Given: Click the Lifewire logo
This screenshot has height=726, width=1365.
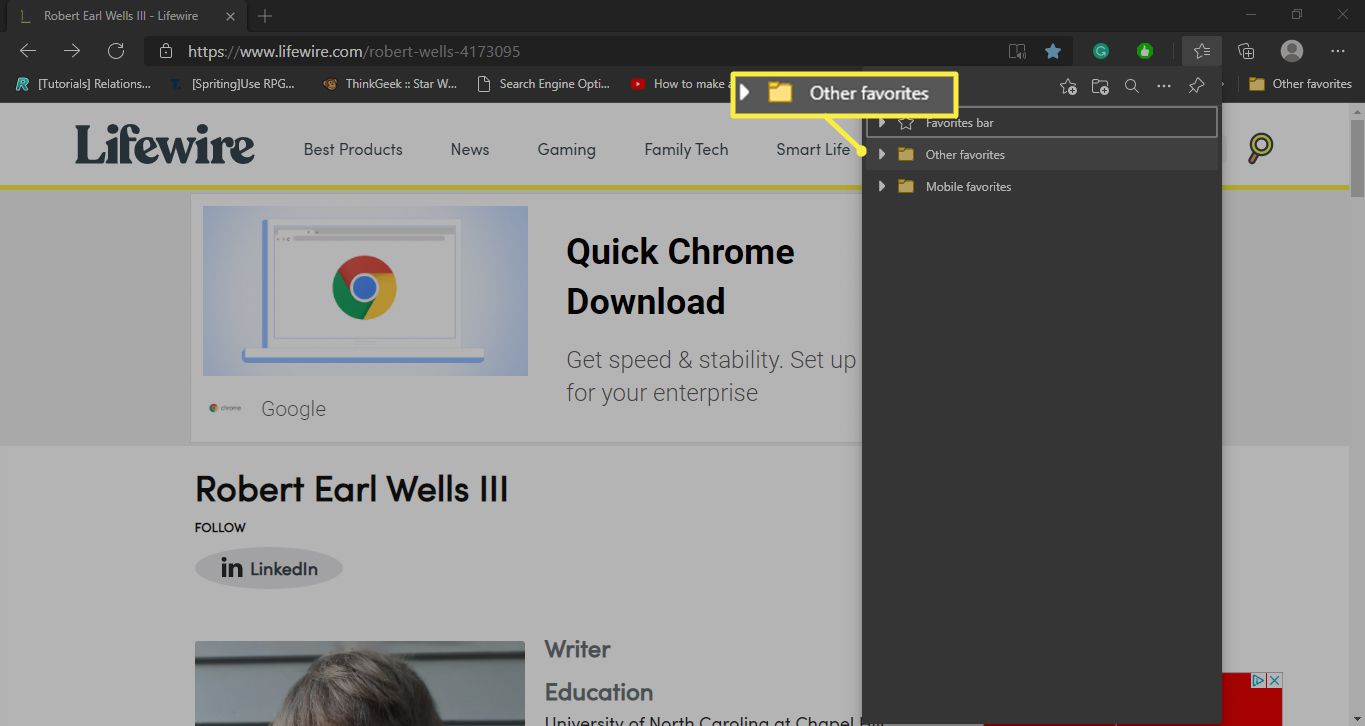Looking at the screenshot, I should click(165, 146).
